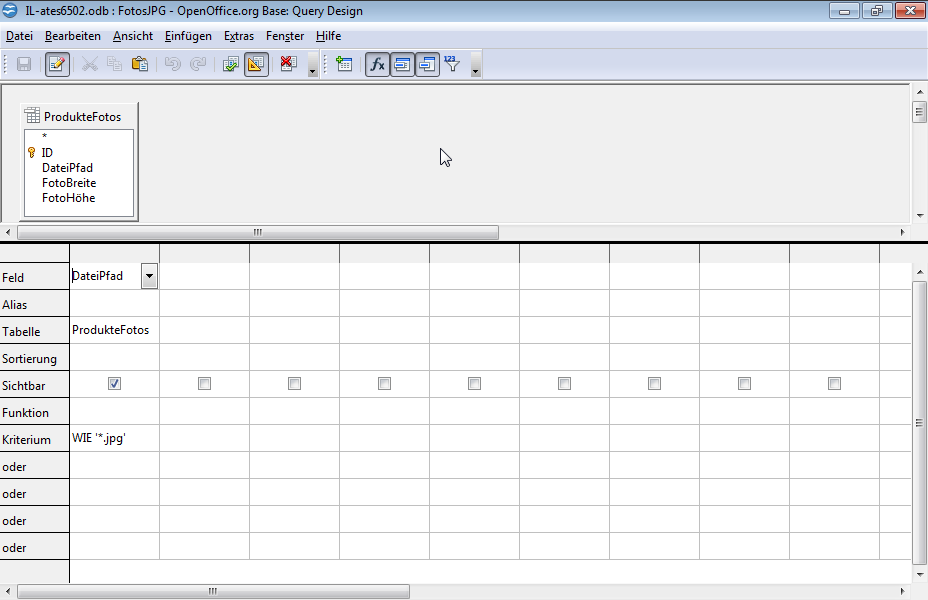The image size is (928, 600).
Task: Open the Extras menu
Action: click(x=239, y=36)
